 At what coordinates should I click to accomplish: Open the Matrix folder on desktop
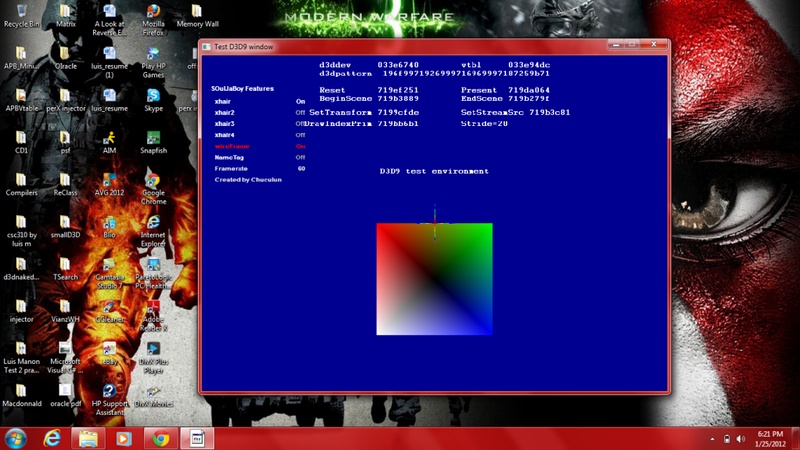(x=65, y=16)
